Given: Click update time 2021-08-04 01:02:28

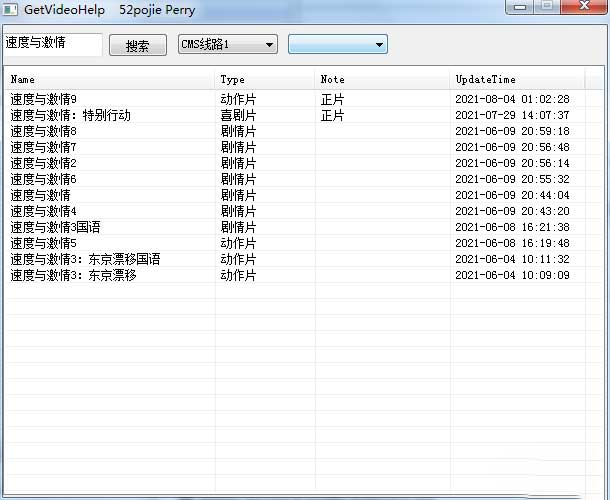Looking at the screenshot, I should [512, 99].
